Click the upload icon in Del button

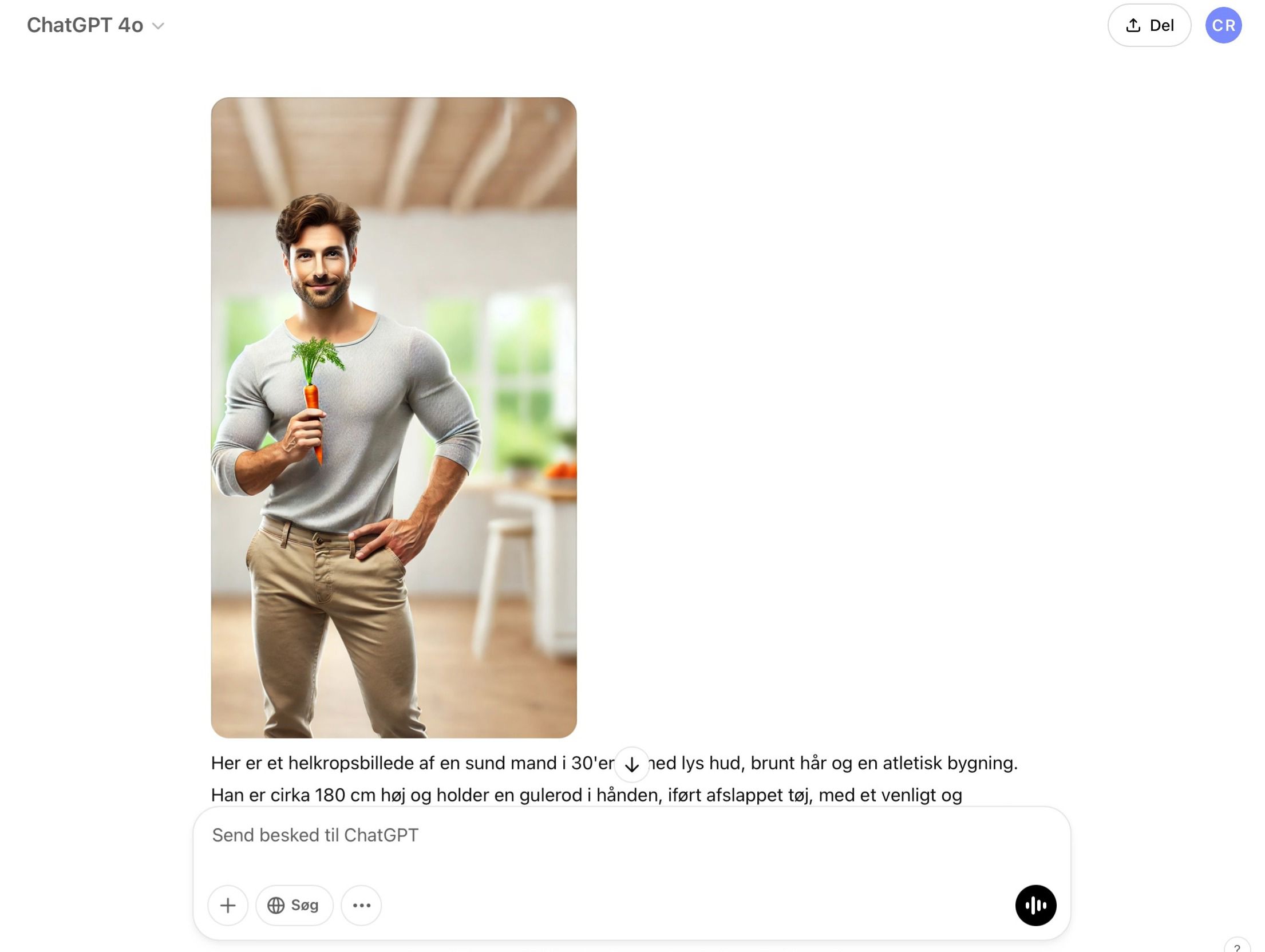coord(1133,25)
